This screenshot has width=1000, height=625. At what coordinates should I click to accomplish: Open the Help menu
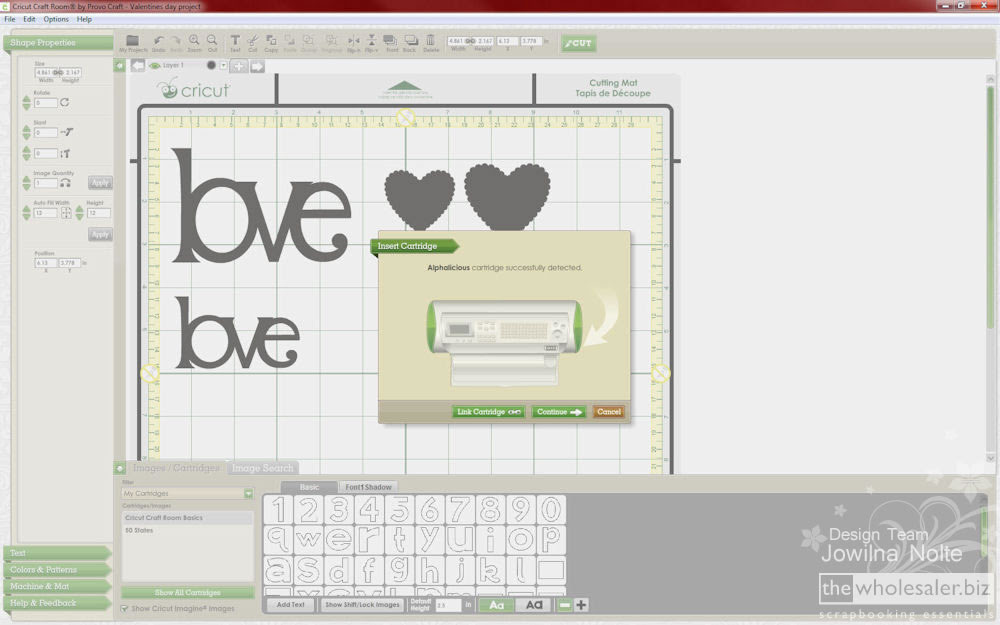(x=84, y=19)
